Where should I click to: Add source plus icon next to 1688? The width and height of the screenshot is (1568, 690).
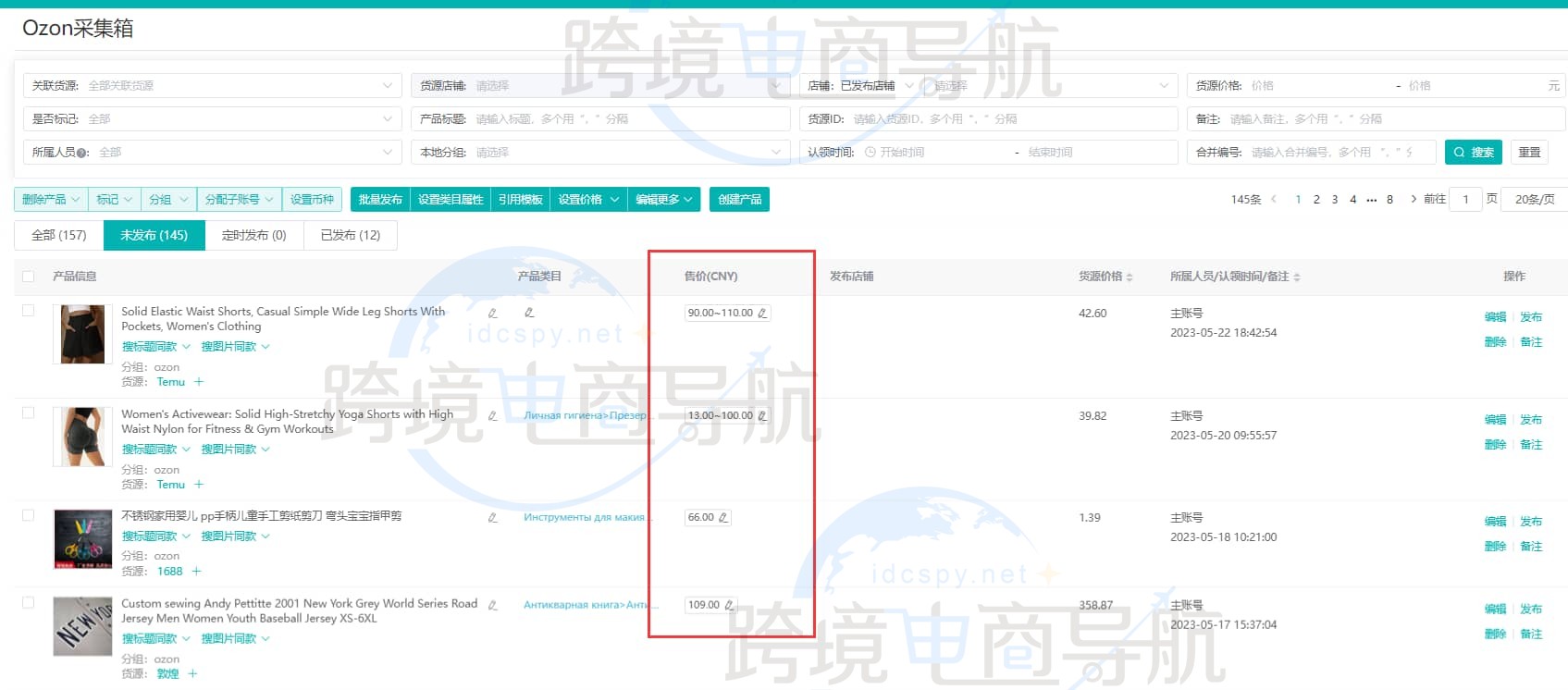[196, 571]
